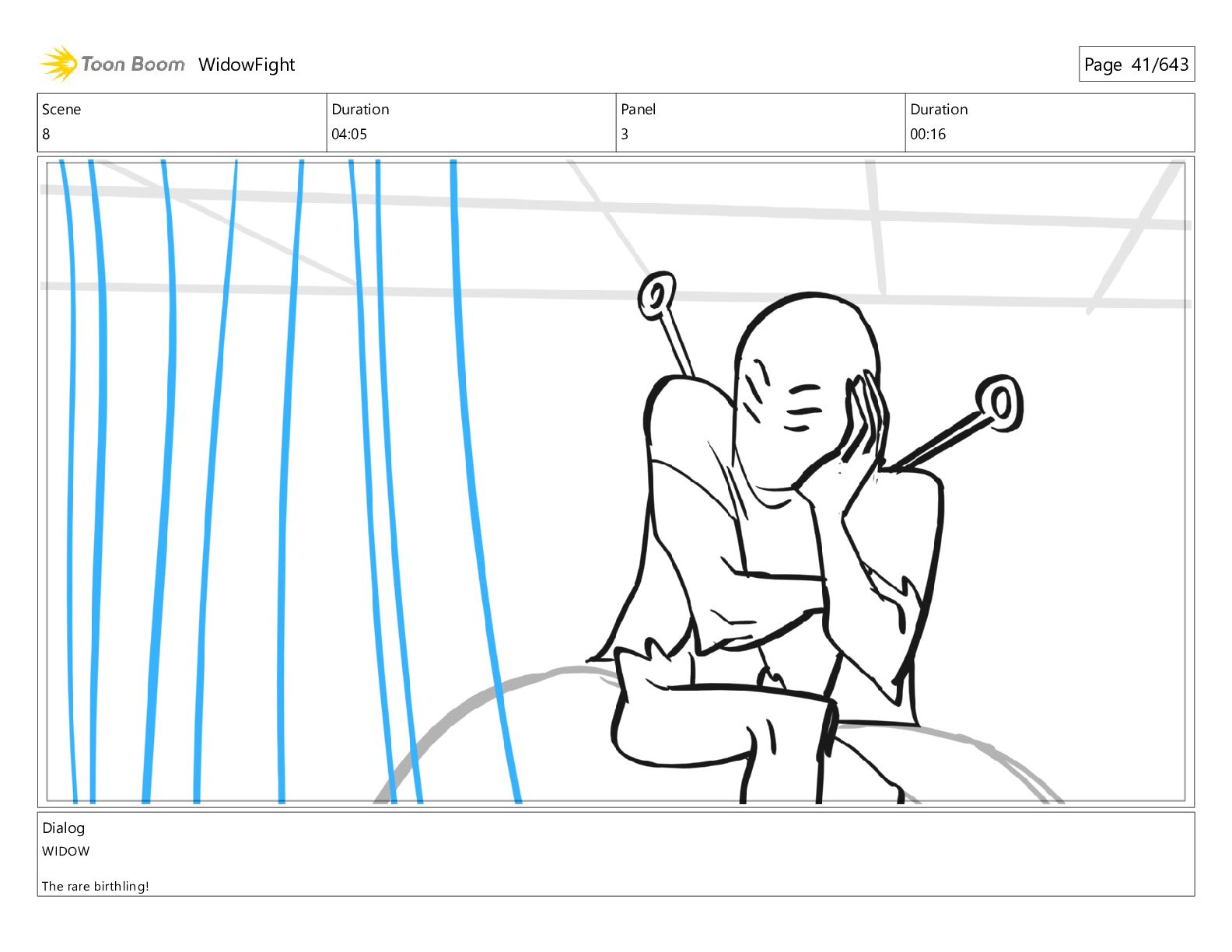Screen dimensions: 1232x952
Task: Click the Dialog section label
Action: pyautogui.click(x=64, y=828)
